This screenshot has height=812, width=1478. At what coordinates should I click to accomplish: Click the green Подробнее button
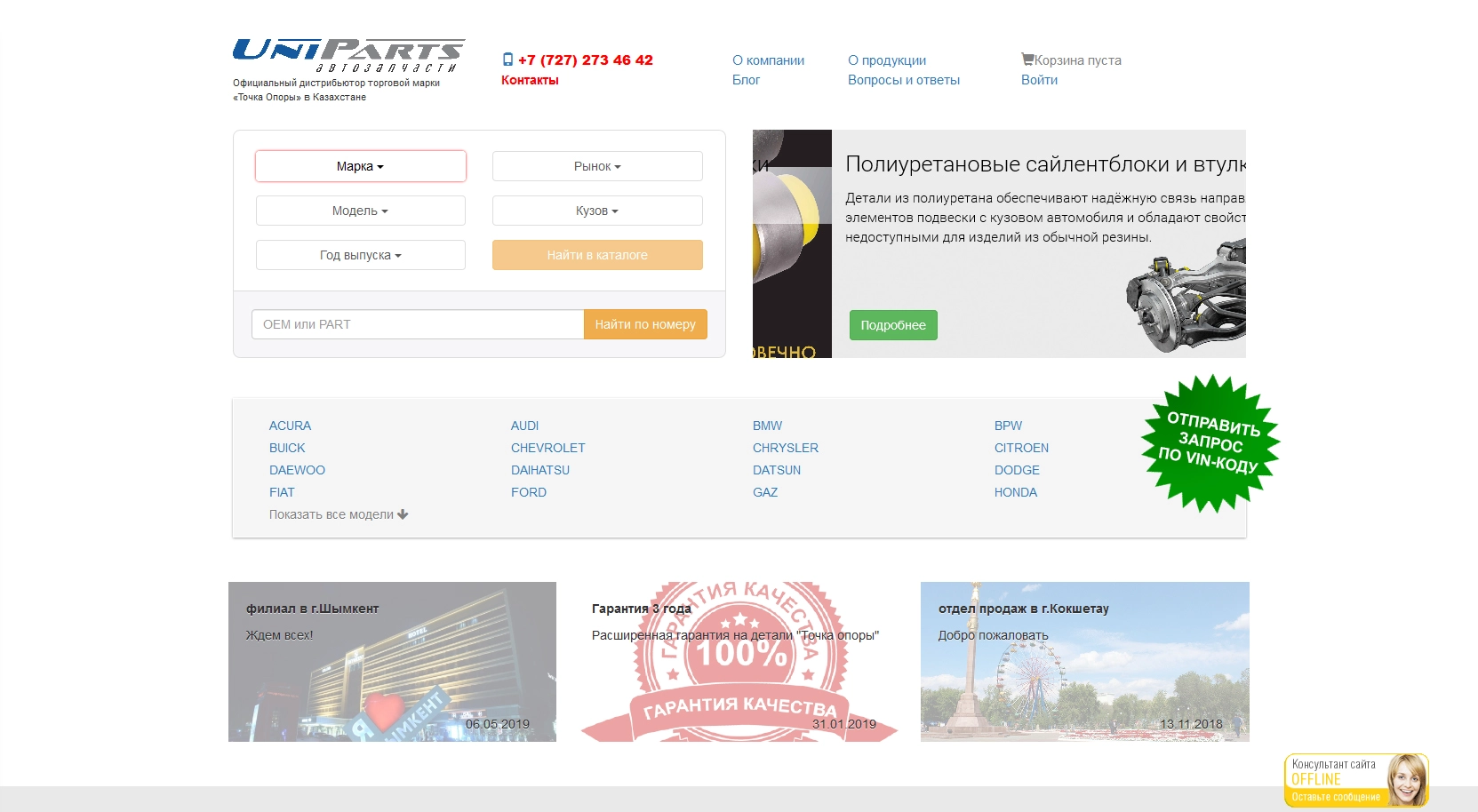click(893, 325)
